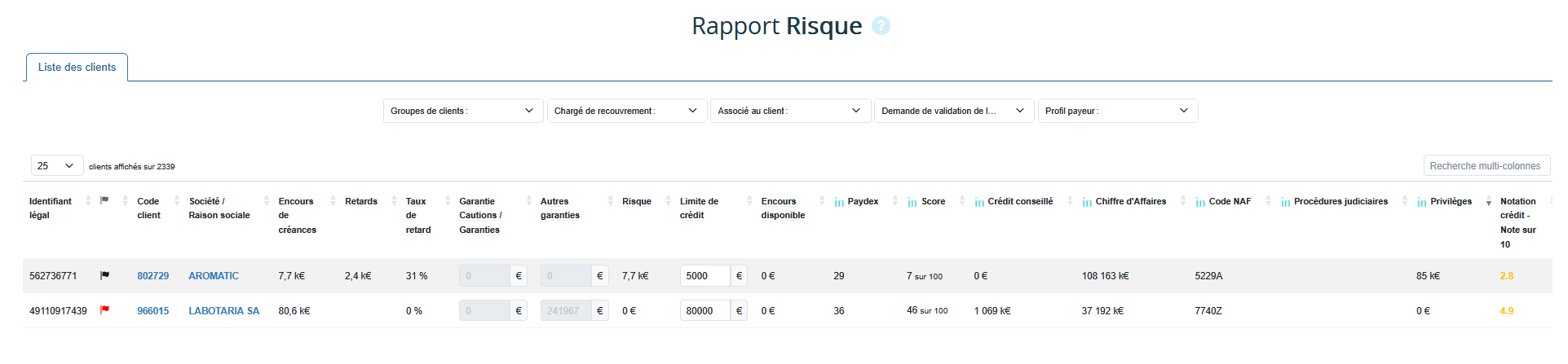Switch to the Liste des clients tab
Viewport: 1568px width, 364px height.
click(x=77, y=68)
